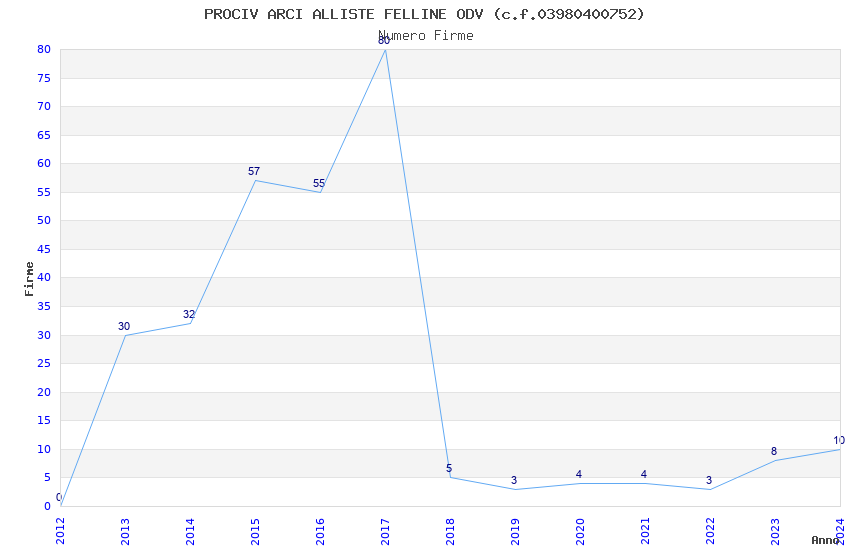850x550 pixels.
Task: Click the 'Numero Firme' subtitle
Action: [426, 36]
